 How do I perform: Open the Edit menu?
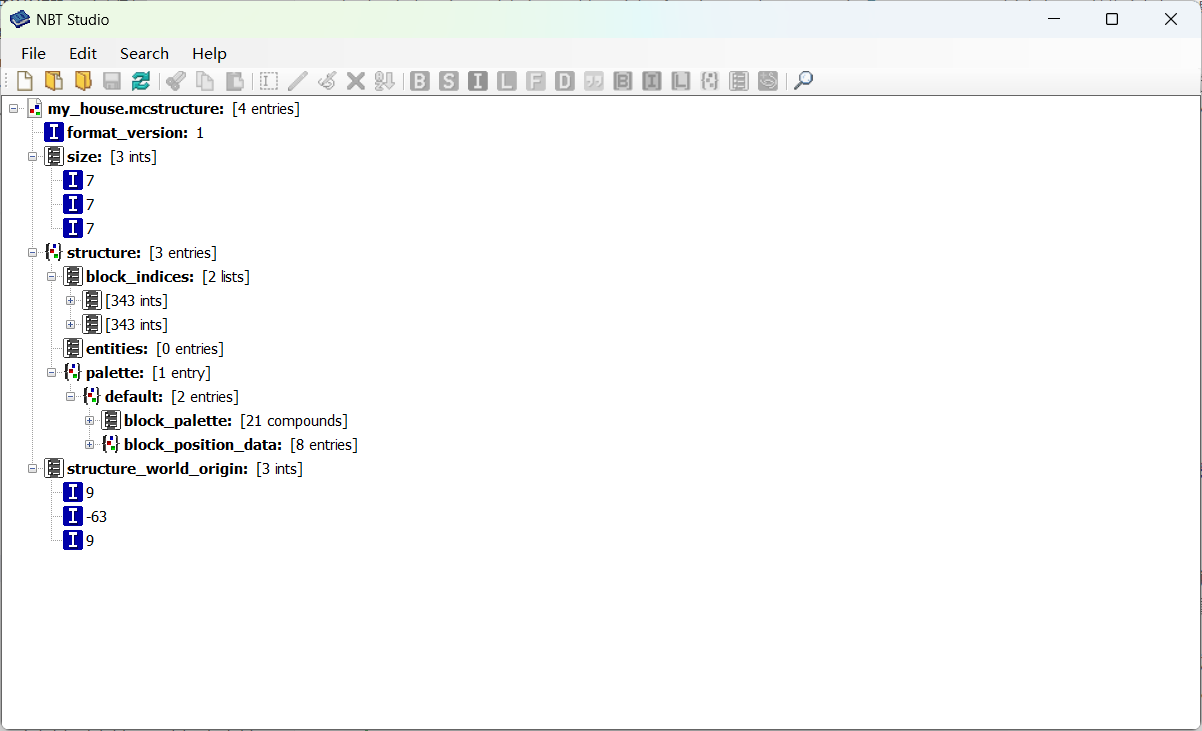pos(83,54)
